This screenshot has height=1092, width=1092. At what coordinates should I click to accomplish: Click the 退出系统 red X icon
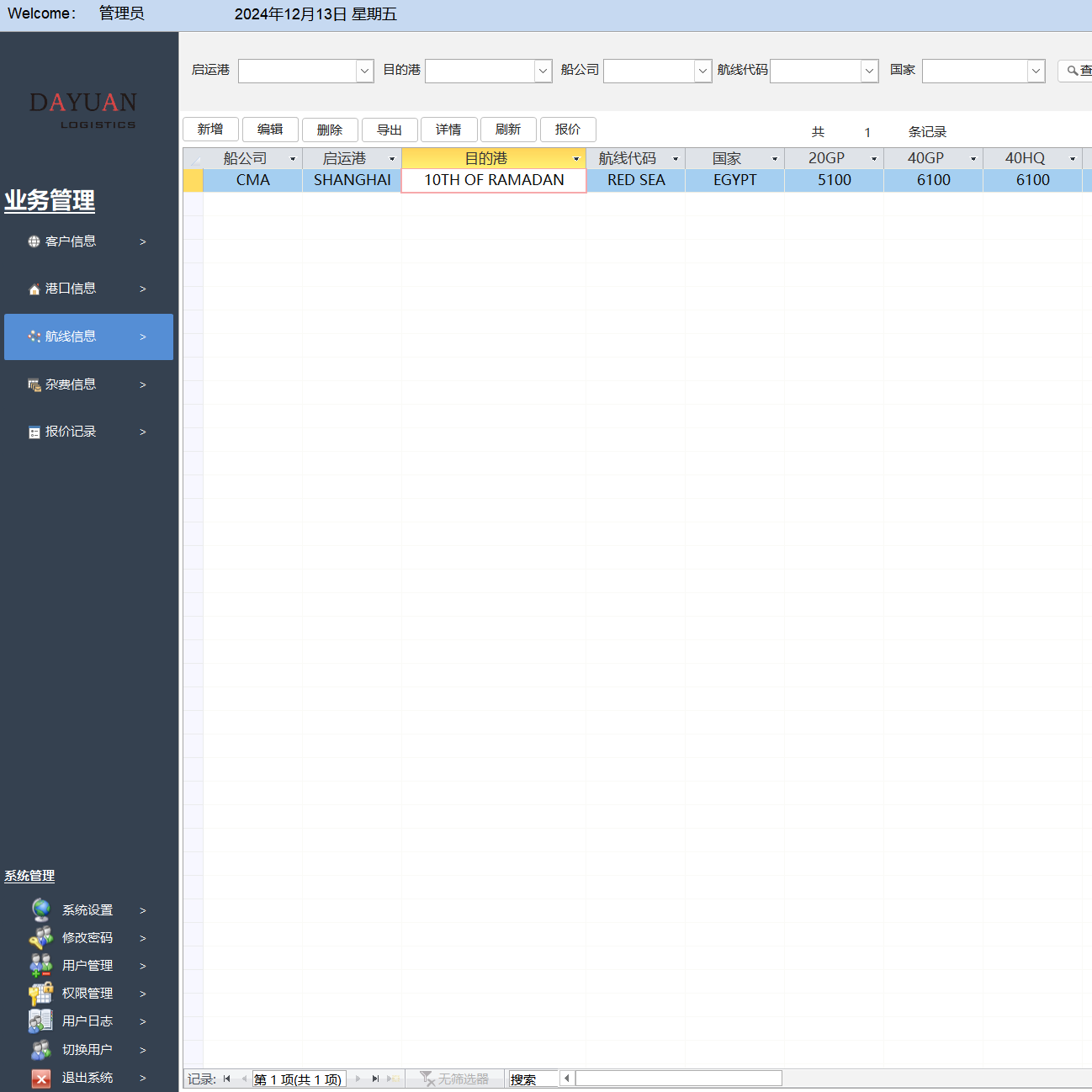pyautogui.click(x=40, y=1078)
